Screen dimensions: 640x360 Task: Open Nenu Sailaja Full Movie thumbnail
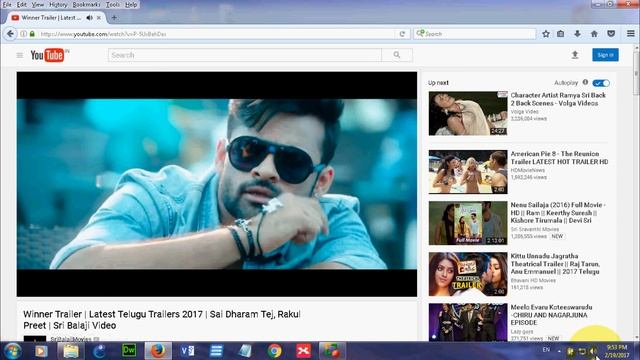coord(468,223)
